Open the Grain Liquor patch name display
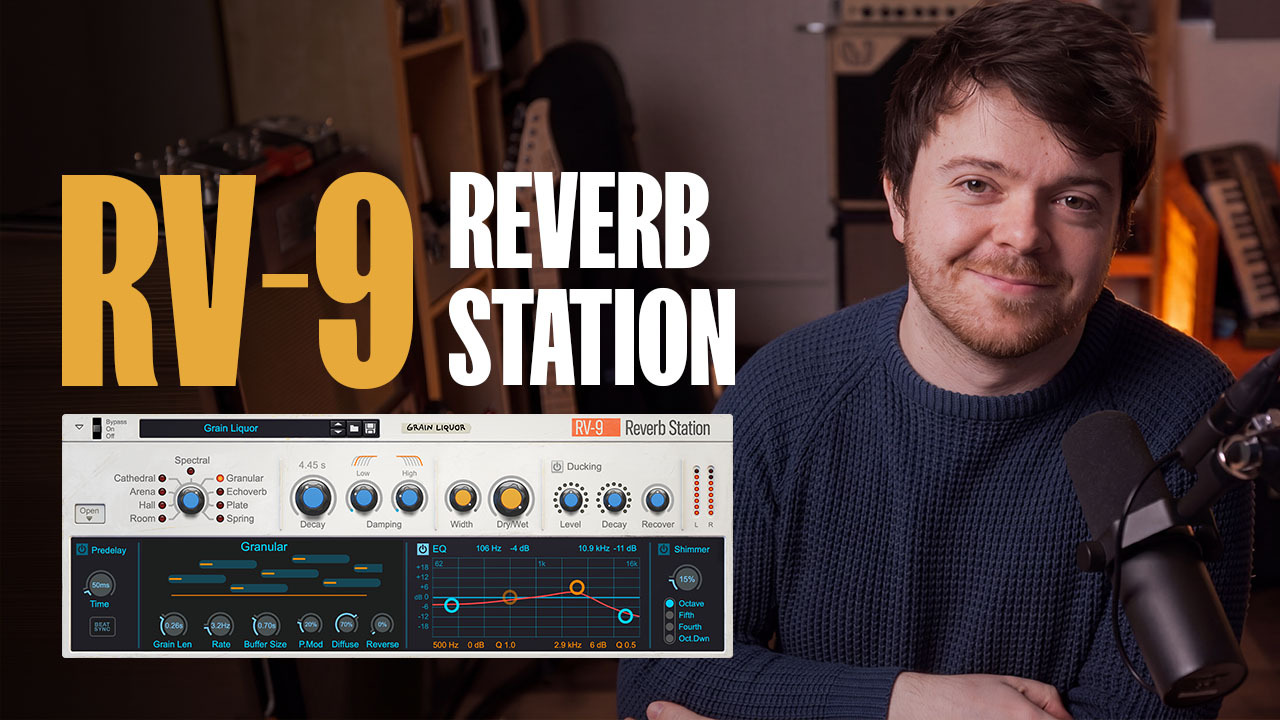This screenshot has width=1280, height=720. pos(231,428)
